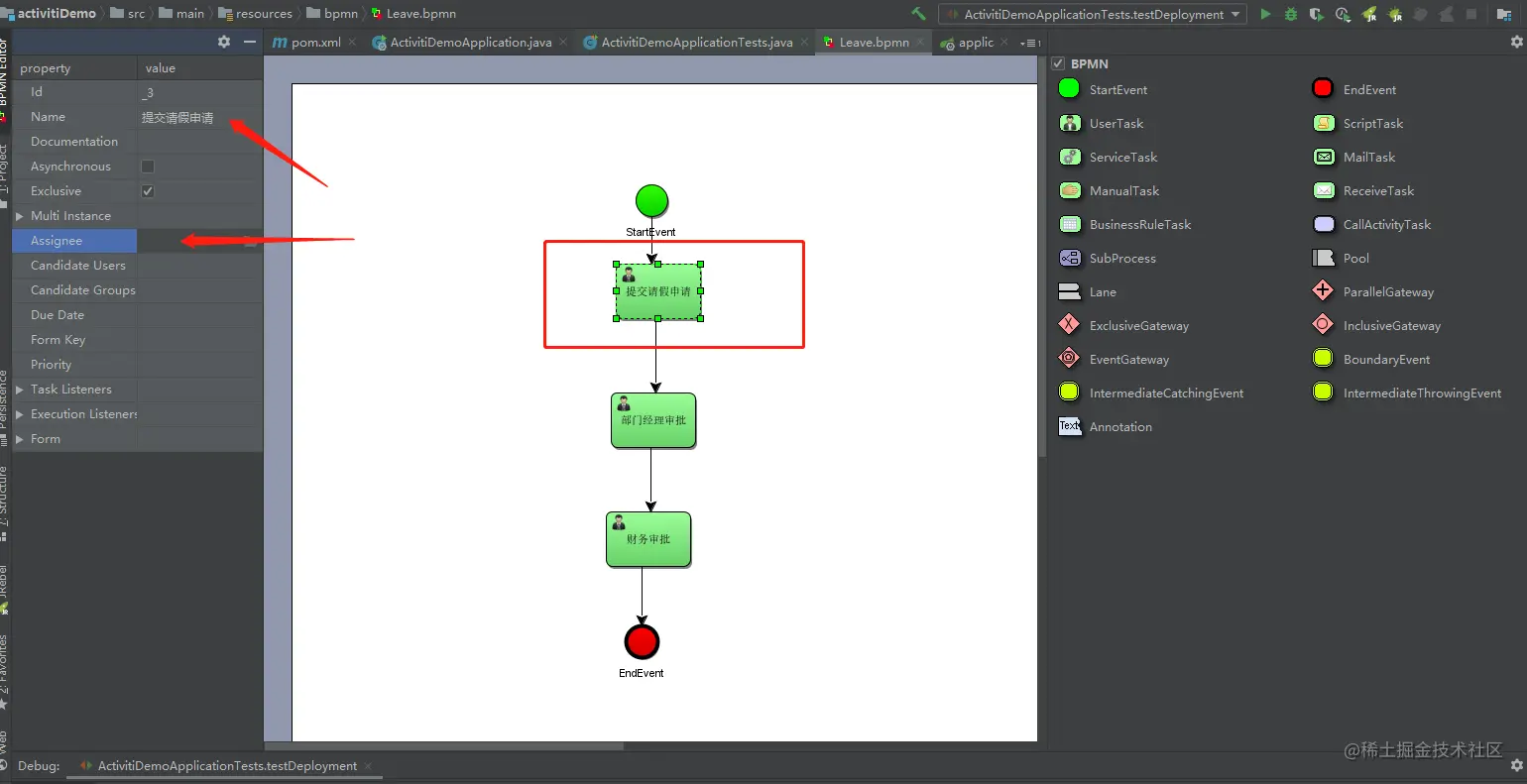Open the Debug panel gear settings
Viewport: 1527px width, 784px height.
[x=1516, y=765]
